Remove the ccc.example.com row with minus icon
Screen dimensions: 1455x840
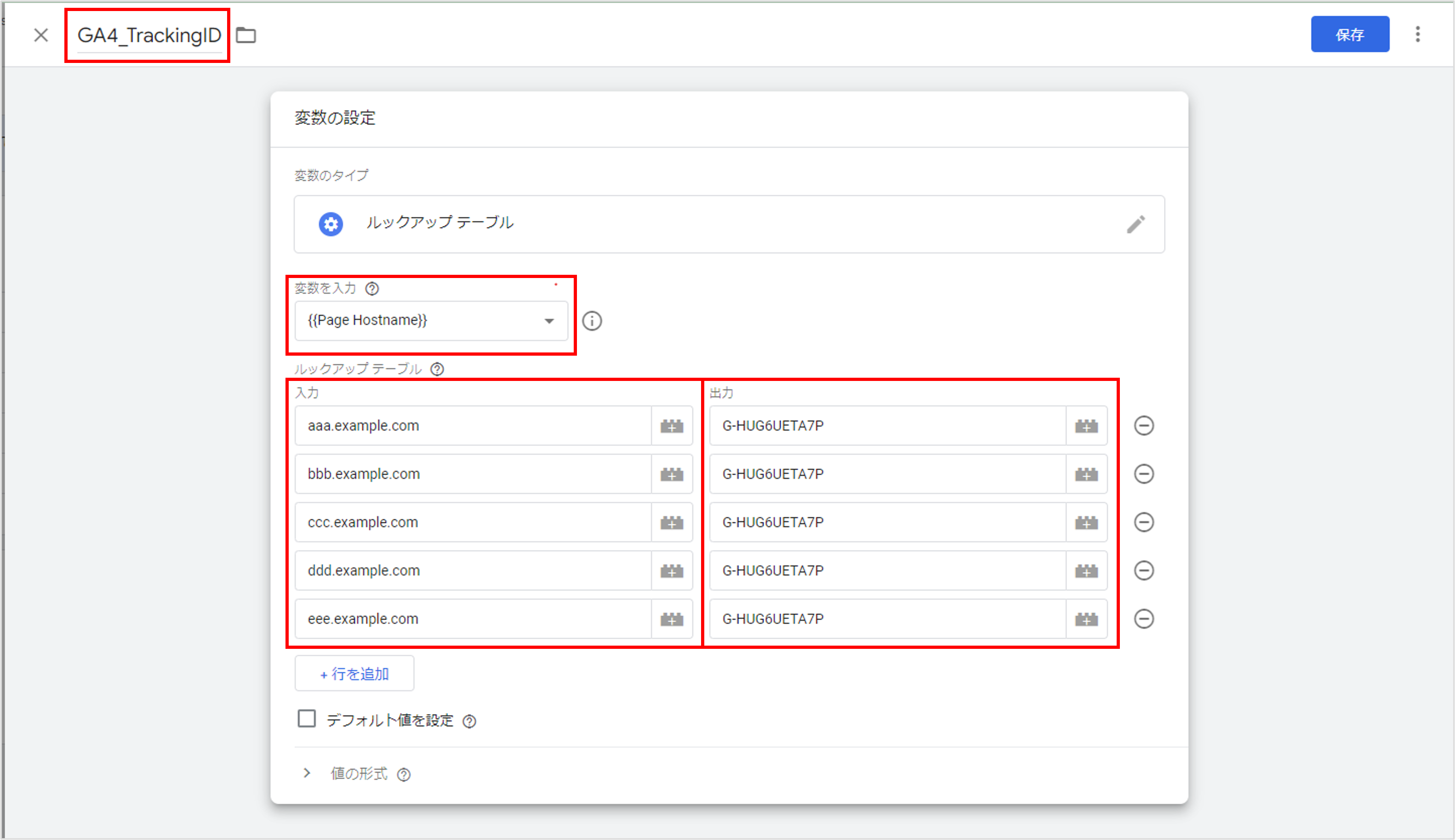(x=1143, y=522)
